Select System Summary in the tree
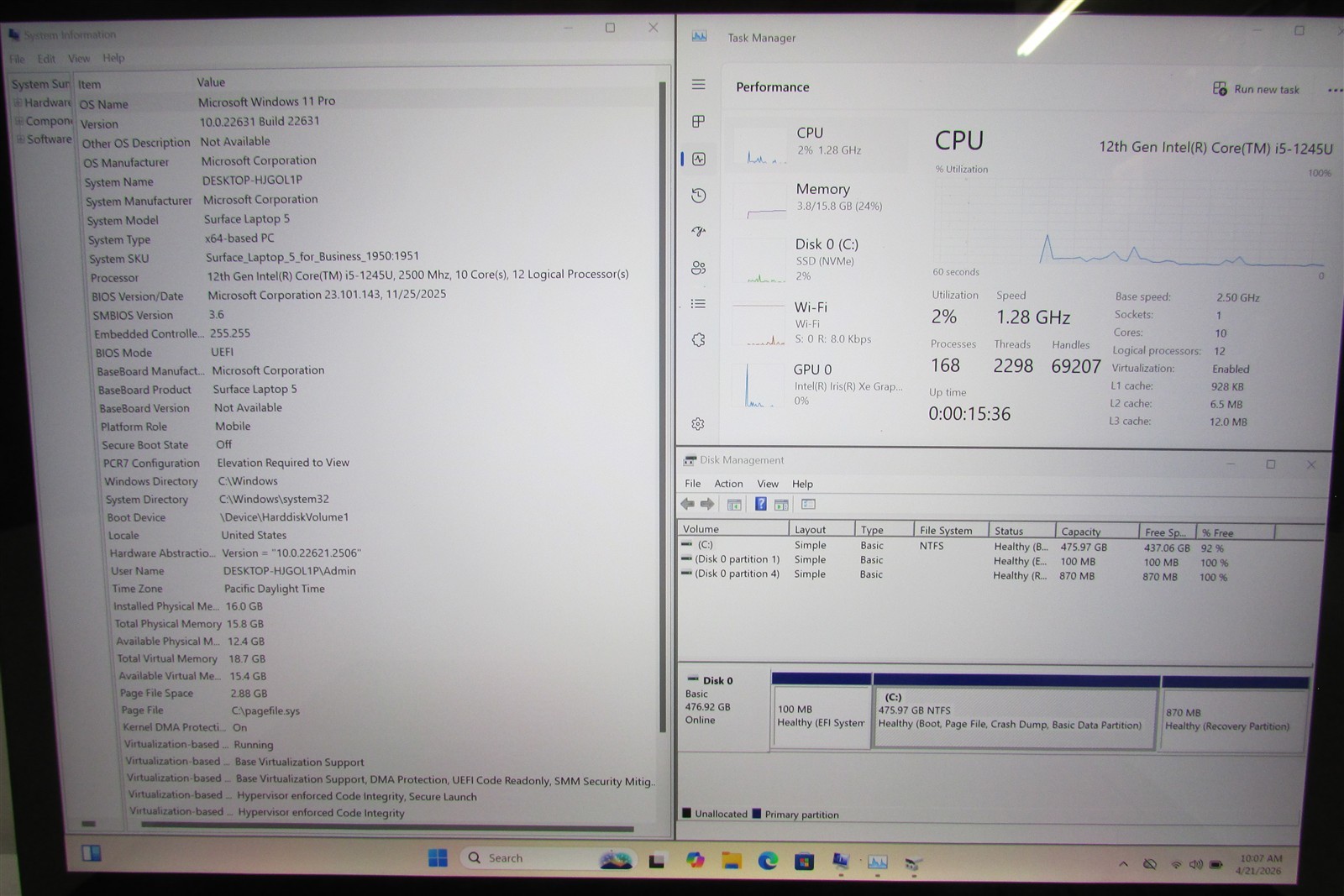1344x896 pixels. [40, 84]
